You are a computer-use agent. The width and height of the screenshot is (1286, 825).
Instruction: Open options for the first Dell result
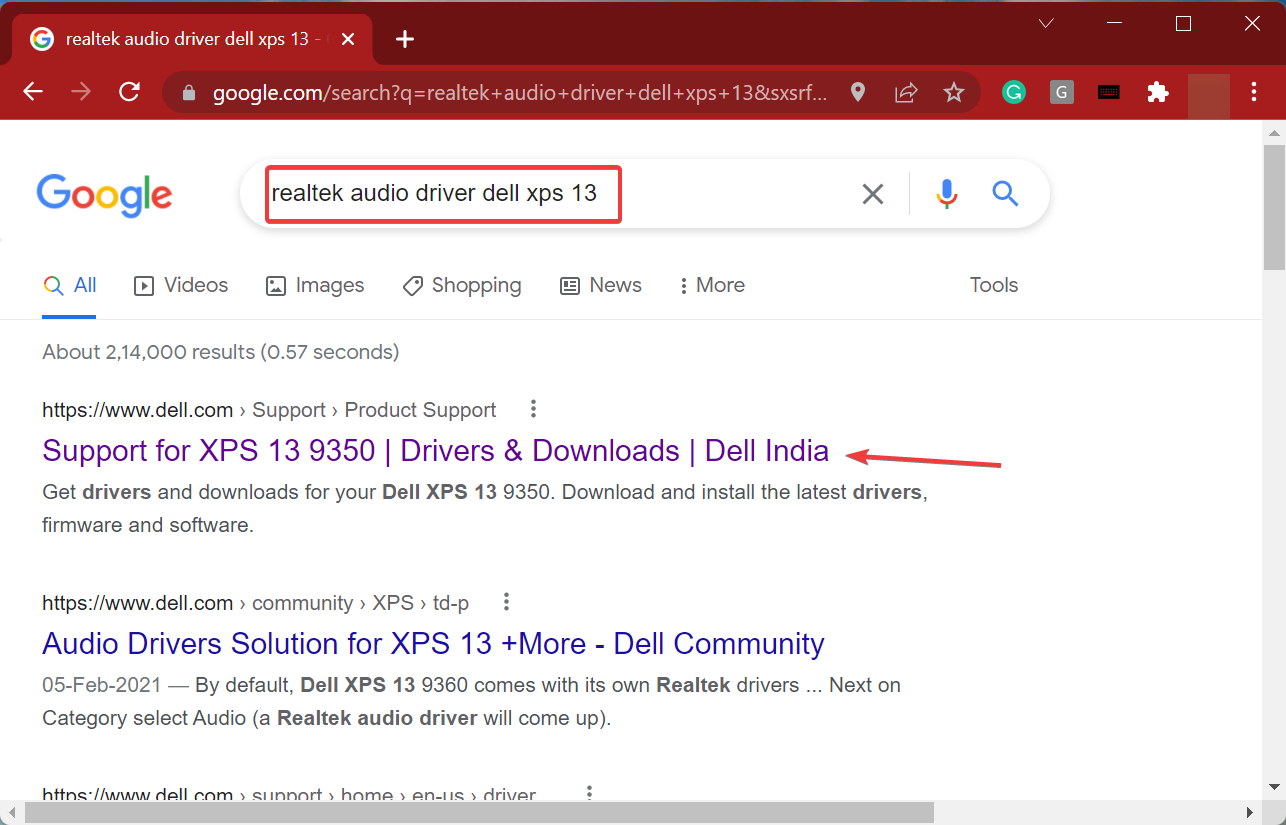[x=533, y=409]
